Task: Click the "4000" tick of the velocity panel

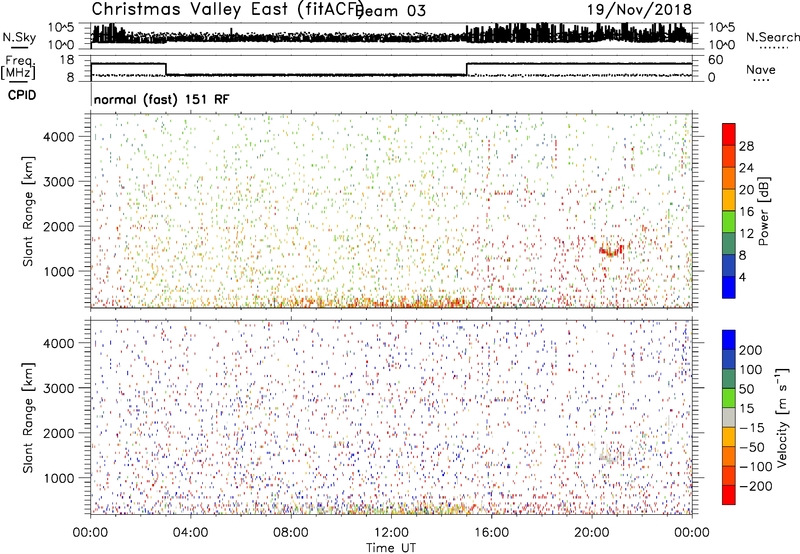Action: coord(59,343)
